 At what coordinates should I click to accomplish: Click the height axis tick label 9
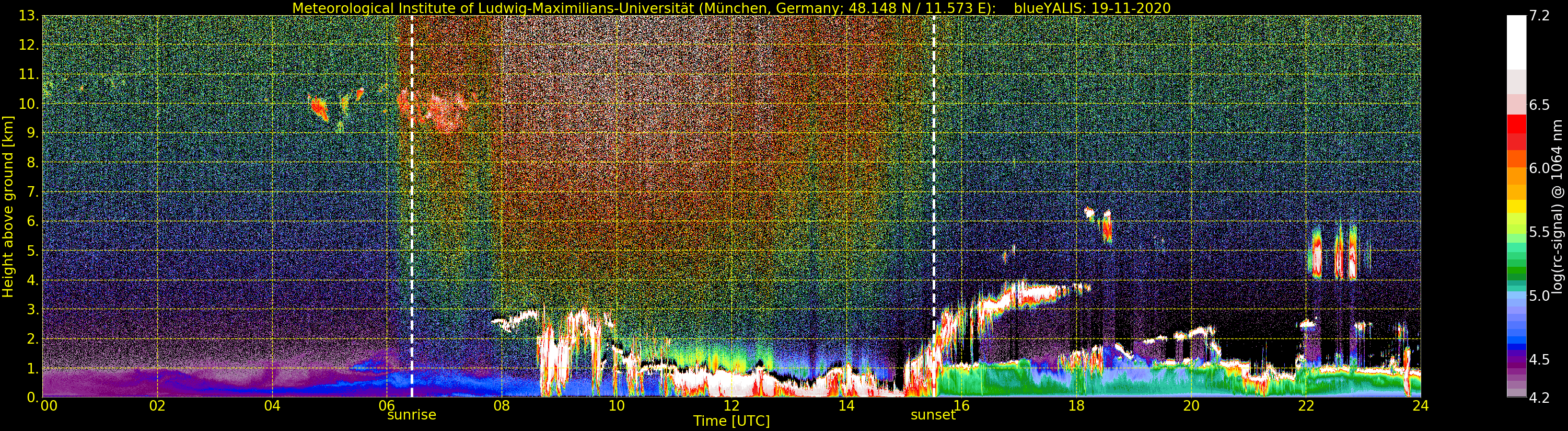33,133
